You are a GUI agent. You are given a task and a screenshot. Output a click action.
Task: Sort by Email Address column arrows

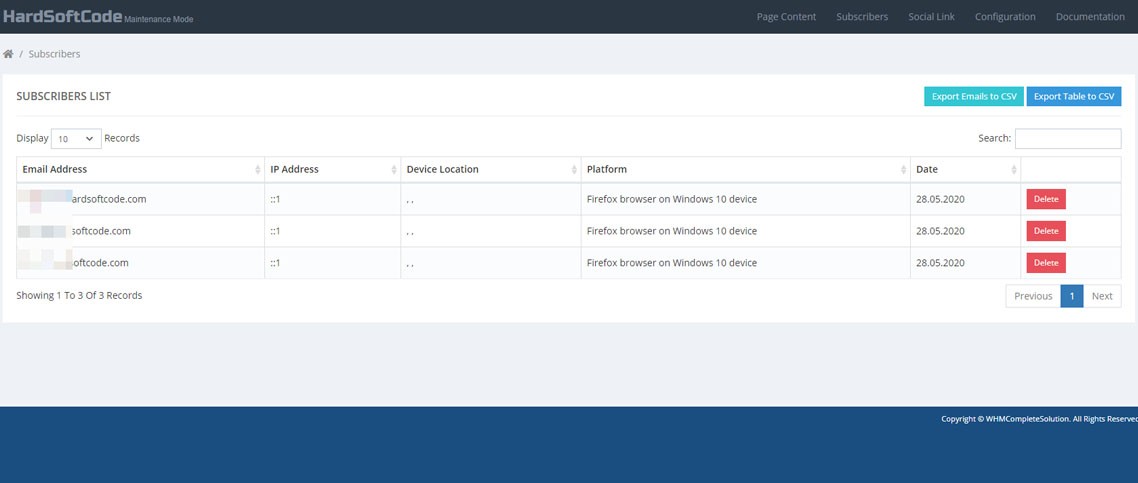(x=258, y=170)
